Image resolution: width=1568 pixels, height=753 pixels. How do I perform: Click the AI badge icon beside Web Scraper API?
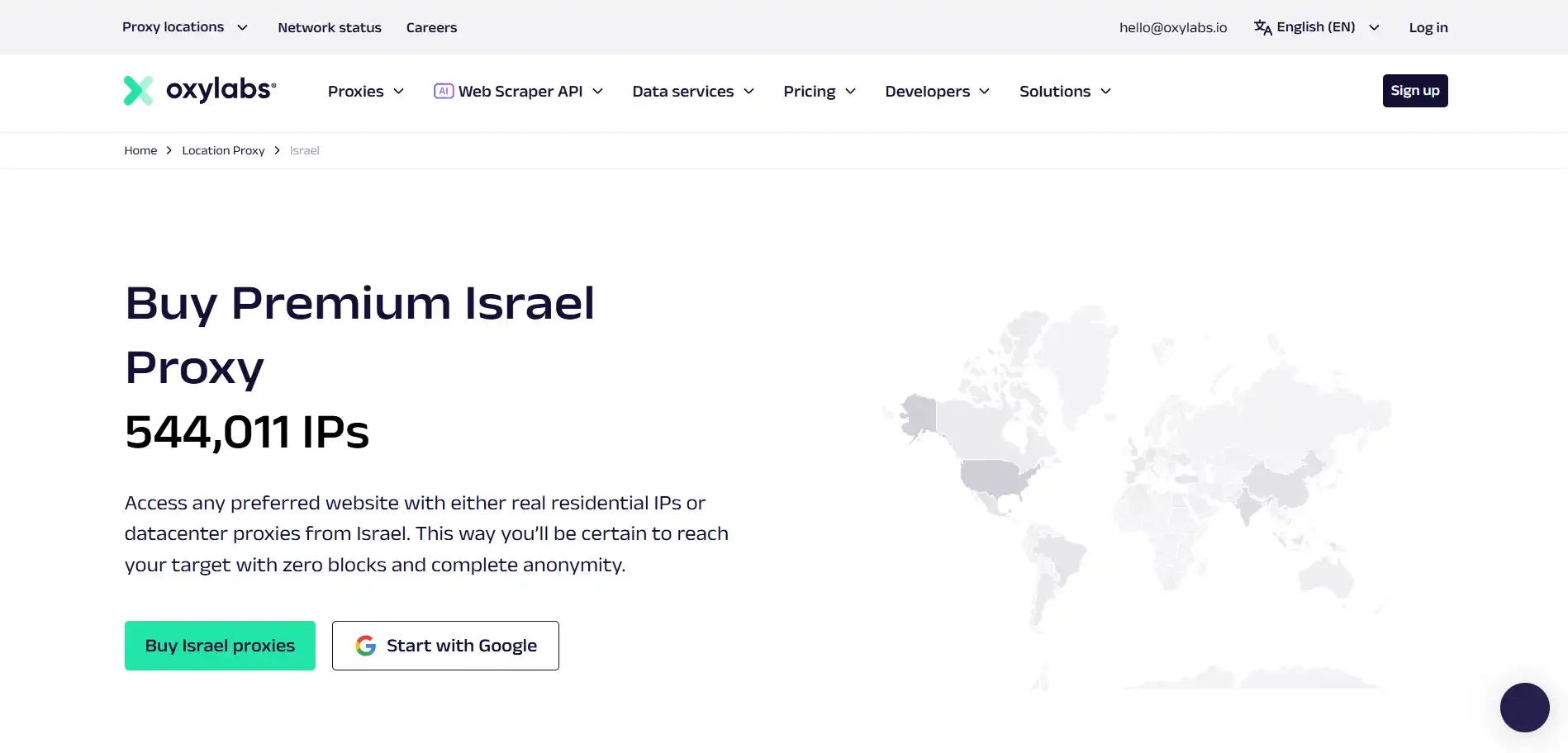tap(444, 91)
